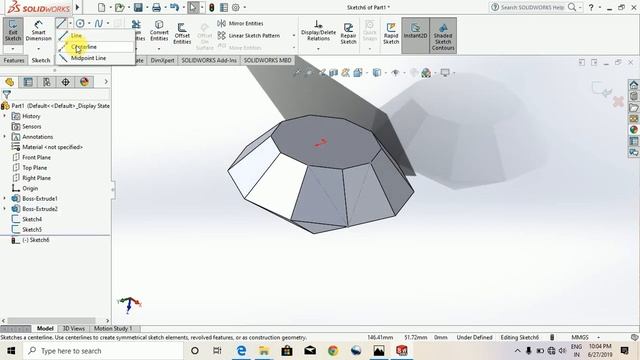
Task: Expand the SOLIDWORKS menu arrow
Action: [x=77, y=7]
